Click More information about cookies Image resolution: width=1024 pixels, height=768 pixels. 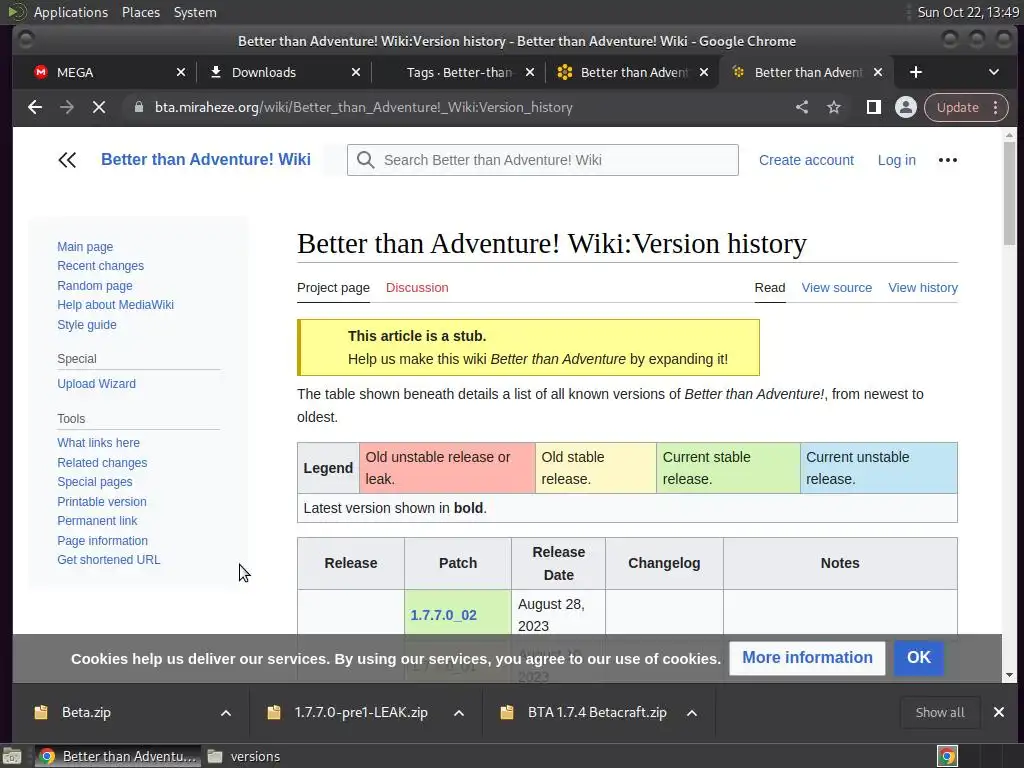(807, 658)
